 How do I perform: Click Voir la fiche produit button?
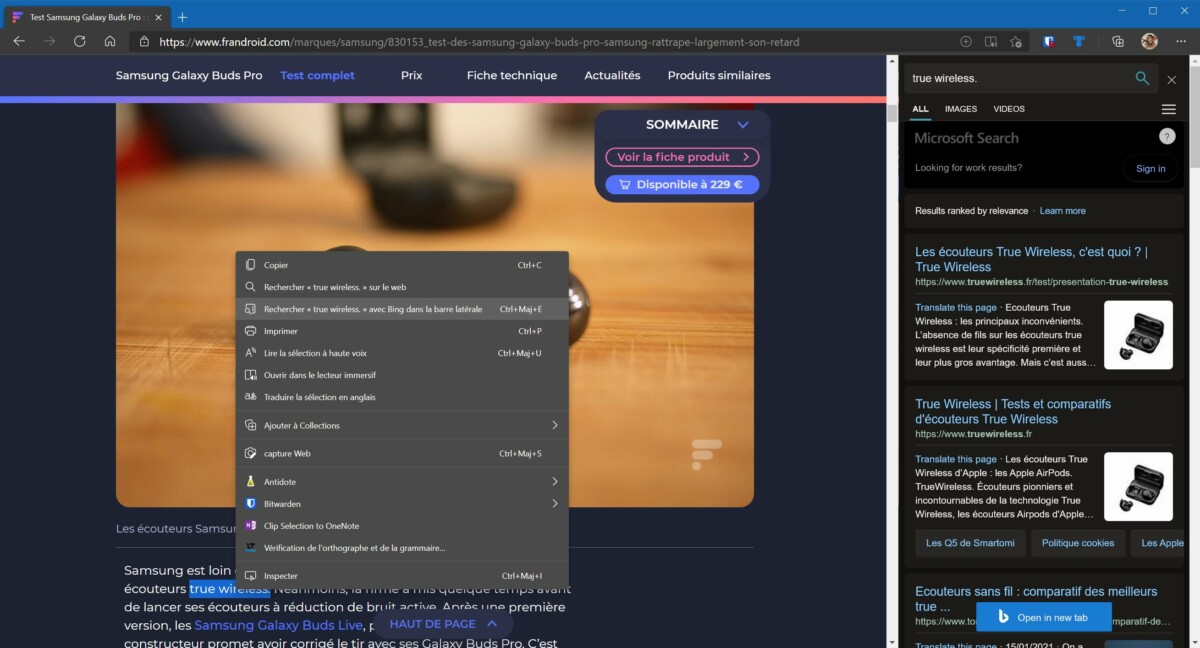pyautogui.click(x=682, y=157)
